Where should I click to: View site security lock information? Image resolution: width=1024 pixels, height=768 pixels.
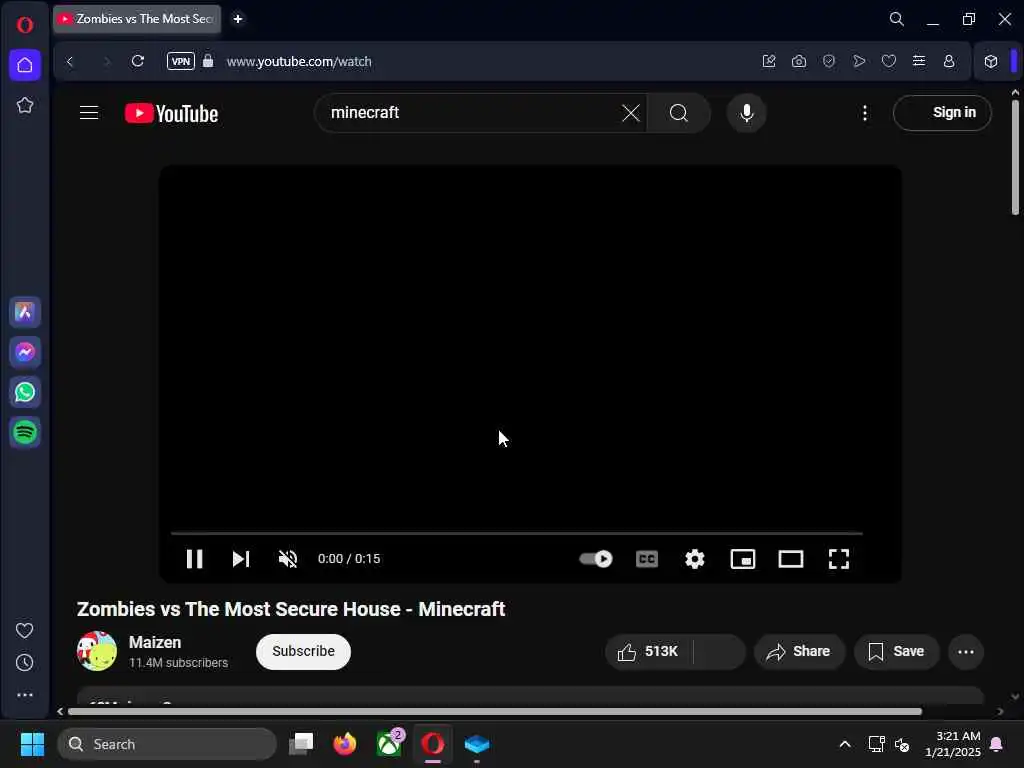[x=208, y=61]
